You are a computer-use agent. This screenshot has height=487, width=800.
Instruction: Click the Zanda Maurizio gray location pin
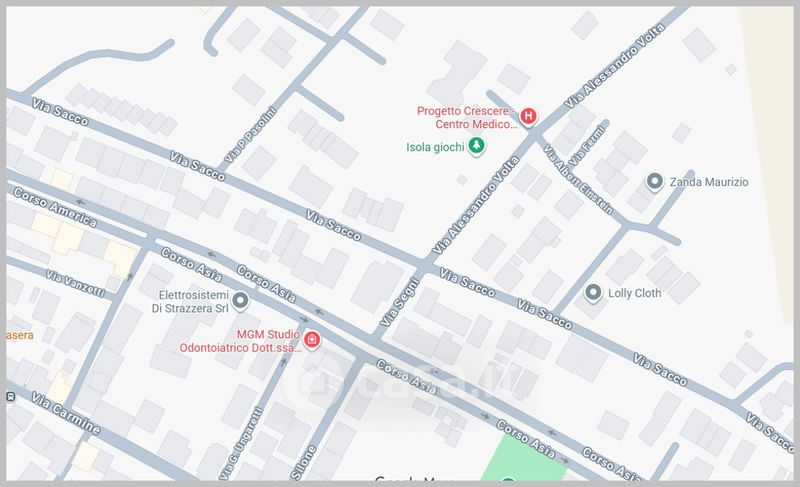click(654, 182)
